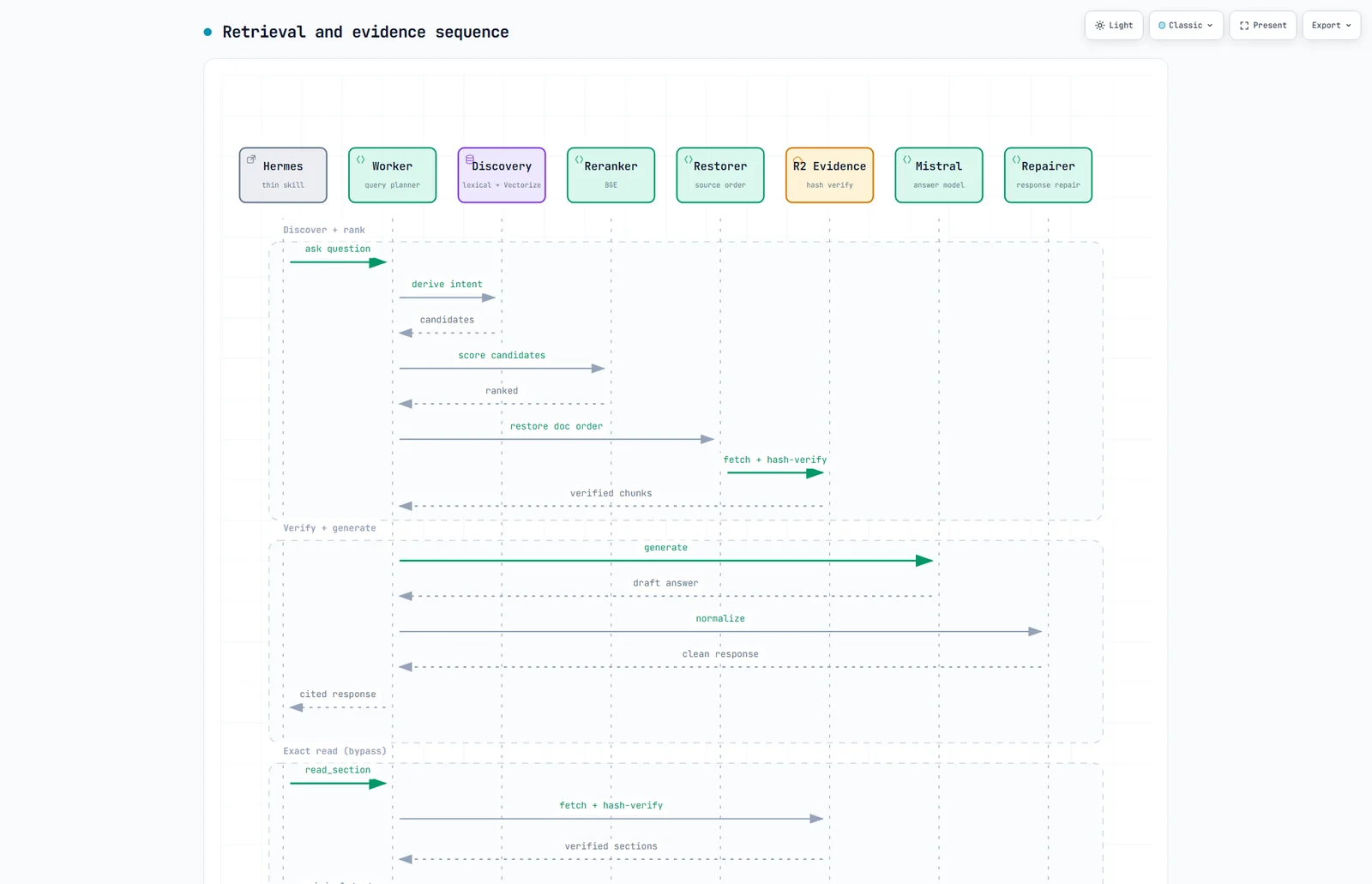This screenshot has width=1372, height=884.
Task: Click the 'Exact read (bypass)' group label
Action: coord(335,751)
